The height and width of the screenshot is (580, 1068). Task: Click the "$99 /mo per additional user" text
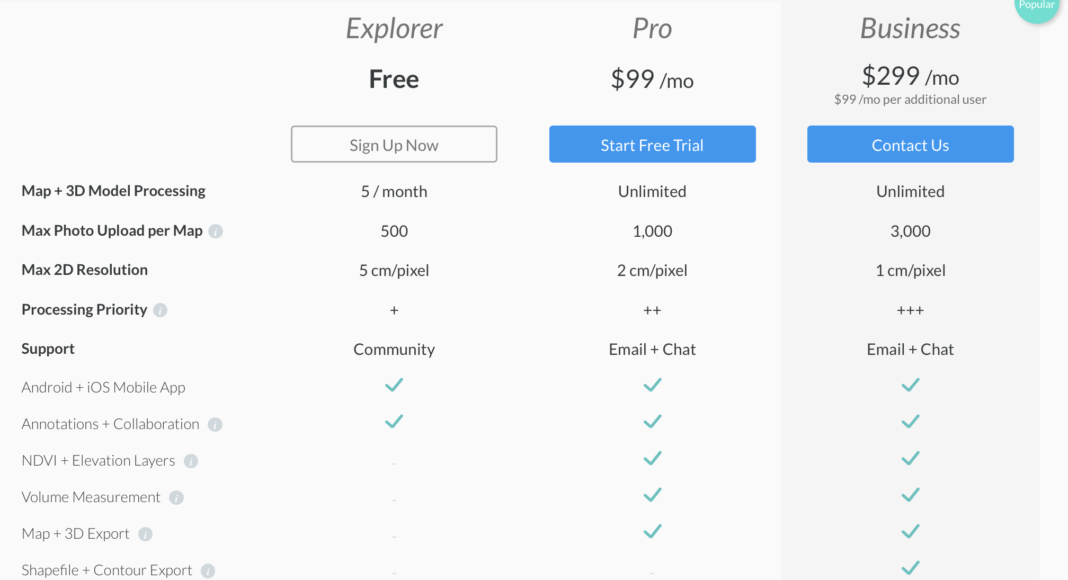pos(910,100)
